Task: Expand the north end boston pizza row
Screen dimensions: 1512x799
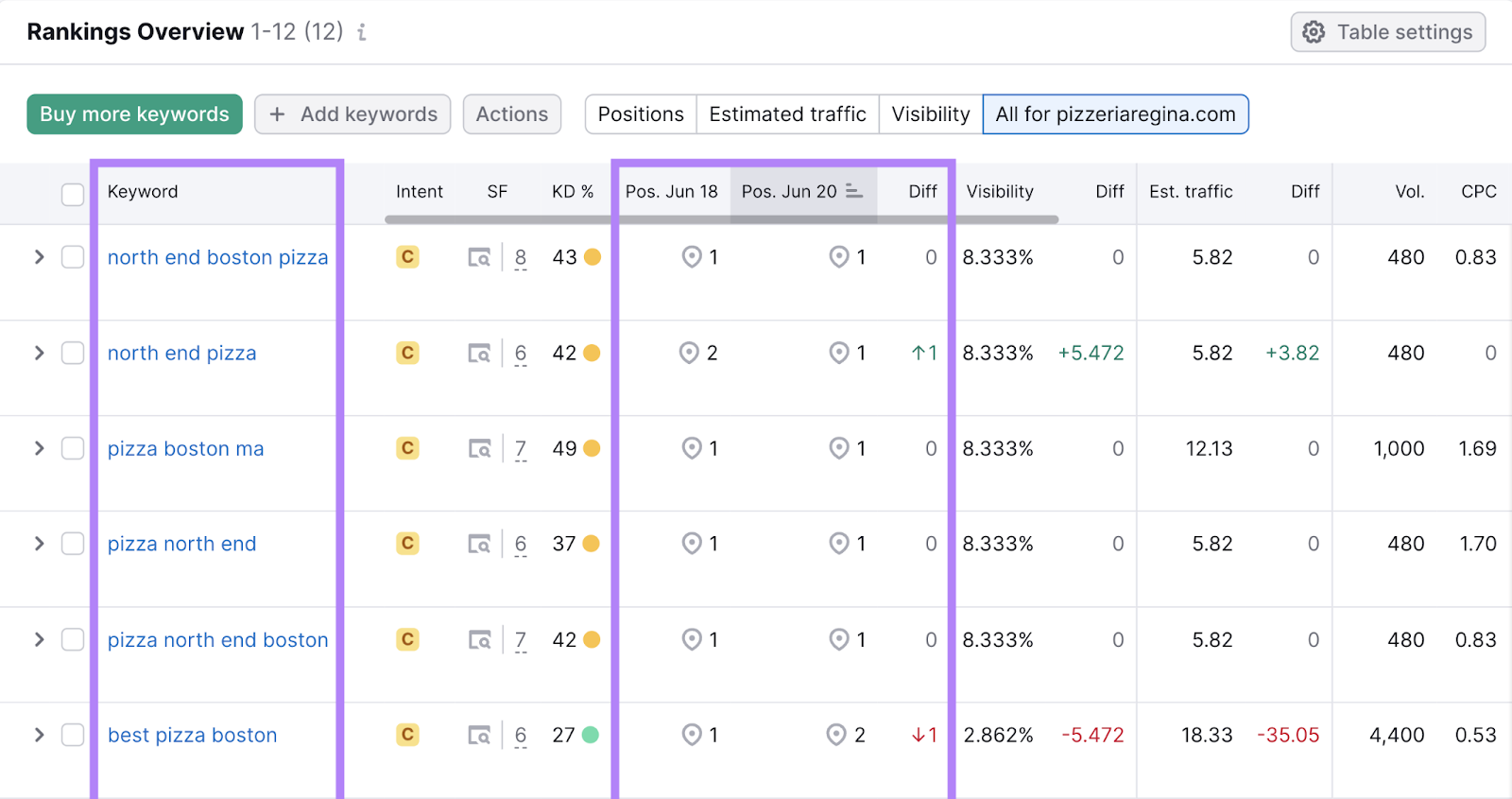Action: click(39, 257)
